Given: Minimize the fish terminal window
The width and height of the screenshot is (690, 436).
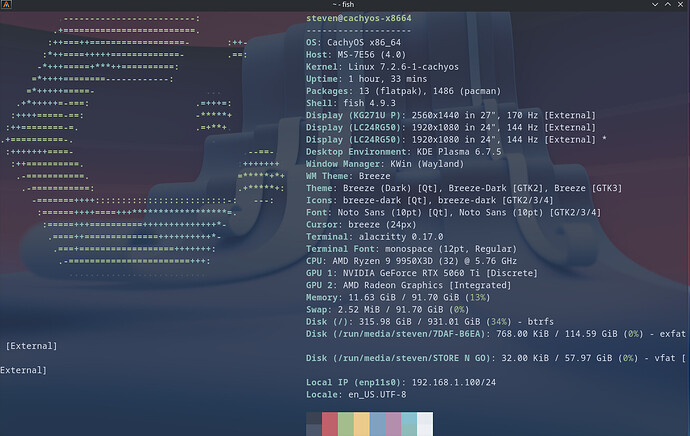Looking at the screenshot, I should tap(655, 4).
